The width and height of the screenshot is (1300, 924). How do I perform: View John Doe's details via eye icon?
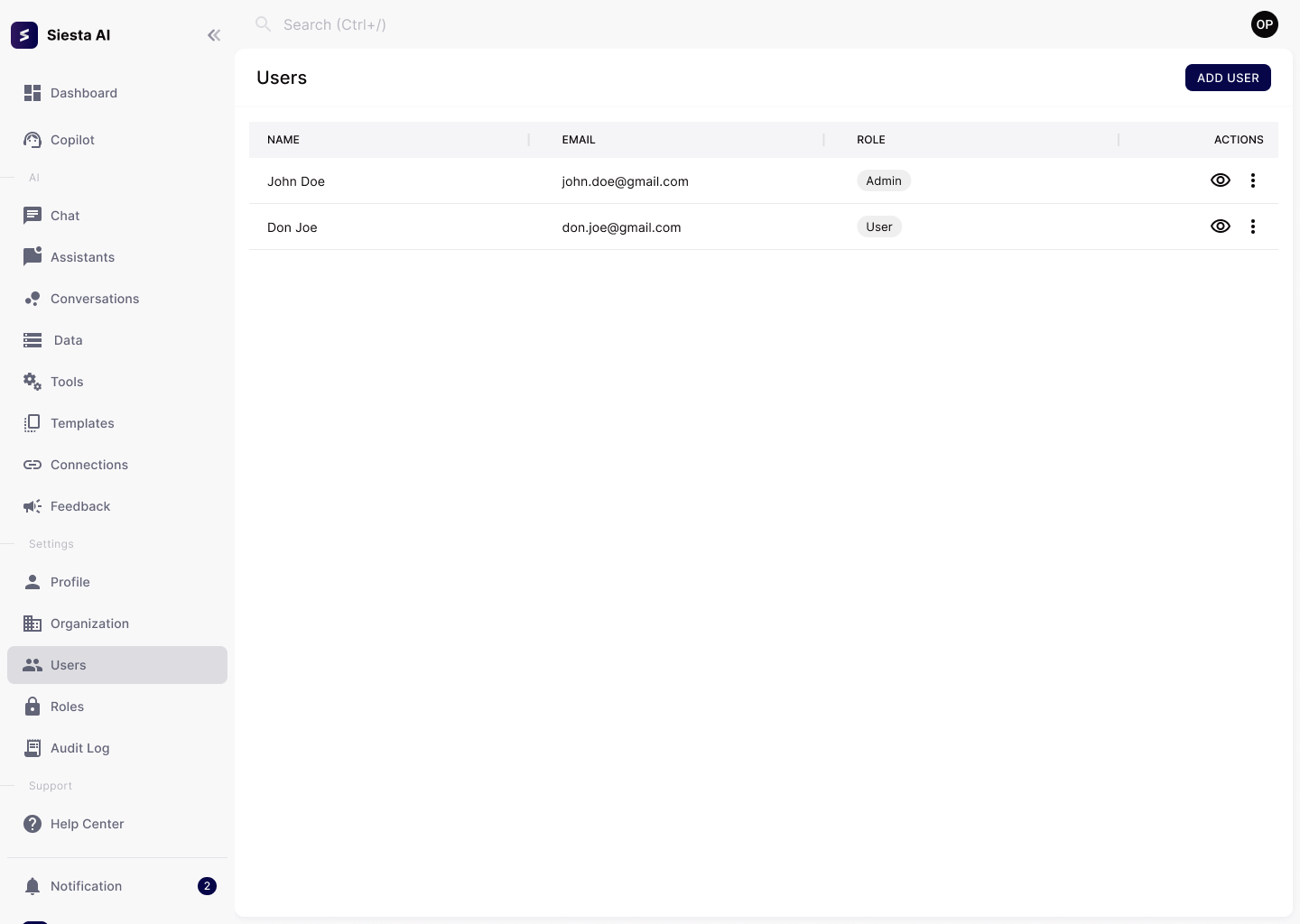click(x=1220, y=180)
